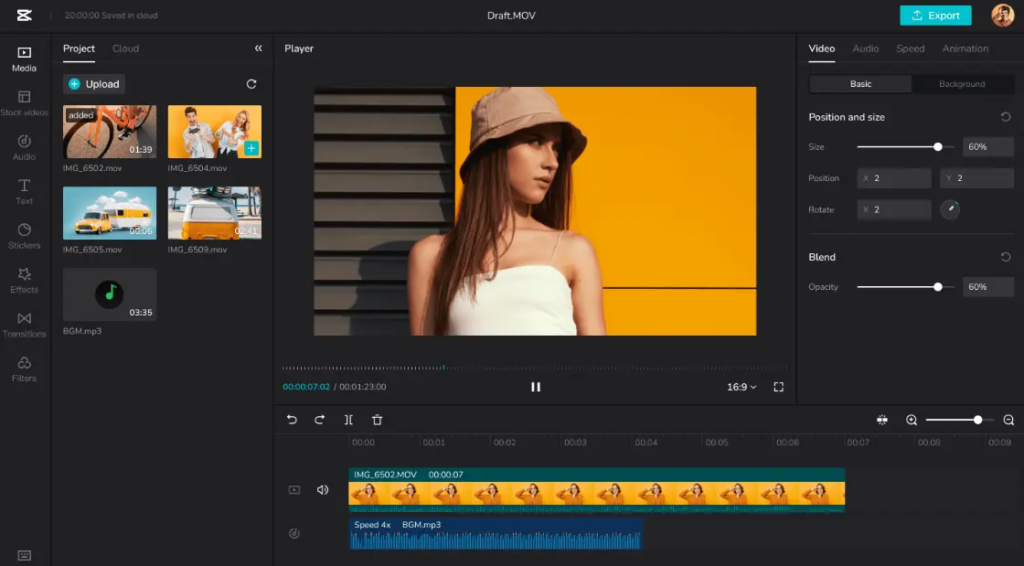This screenshot has height=566, width=1024.
Task: Collapse the media panel with double chevron
Action: (x=259, y=48)
